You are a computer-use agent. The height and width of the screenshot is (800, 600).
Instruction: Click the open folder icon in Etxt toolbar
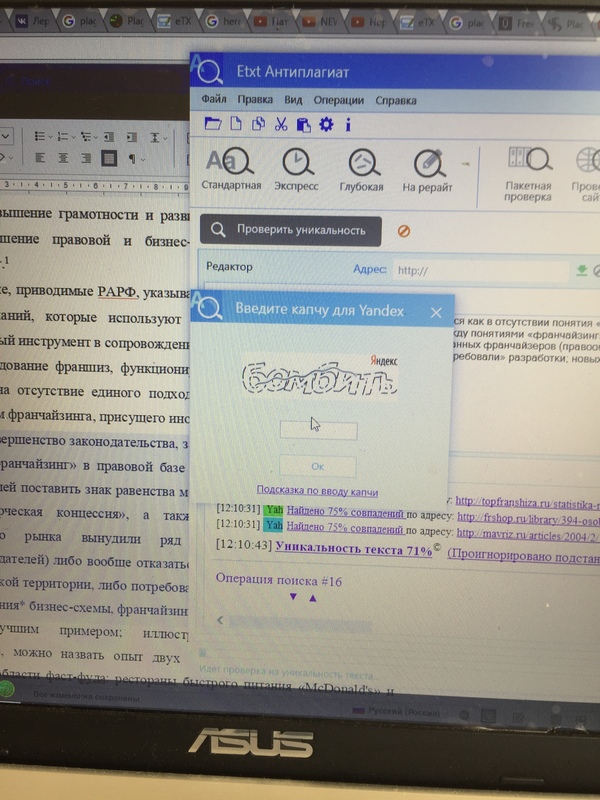click(212, 125)
